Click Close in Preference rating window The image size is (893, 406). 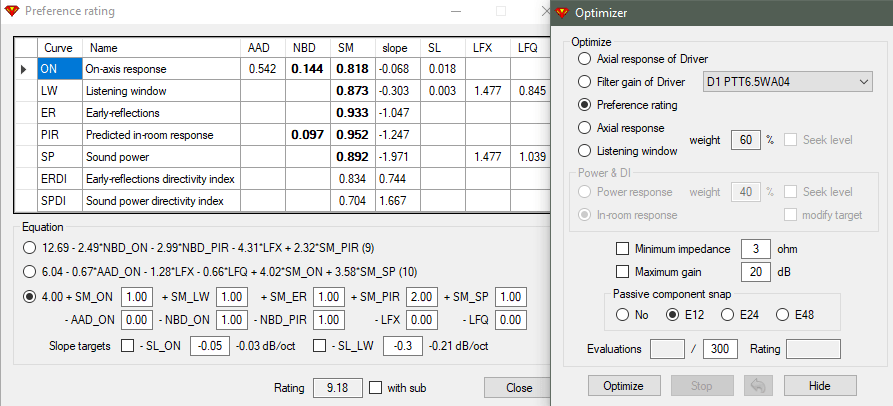click(x=518, y=388)
